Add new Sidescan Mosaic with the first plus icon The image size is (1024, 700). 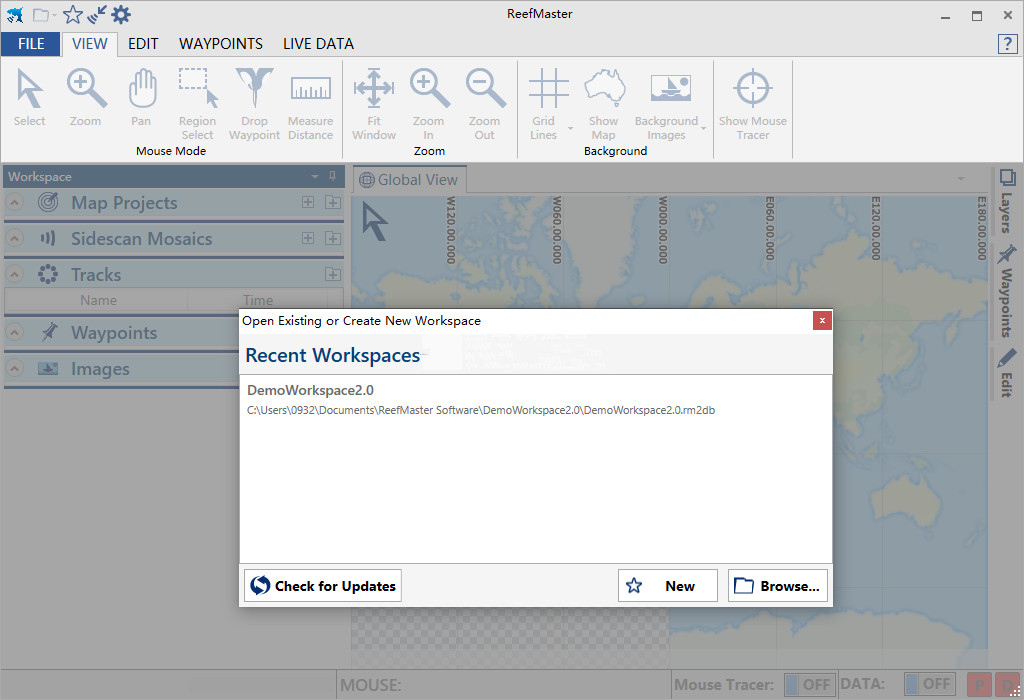click(308, 238)
